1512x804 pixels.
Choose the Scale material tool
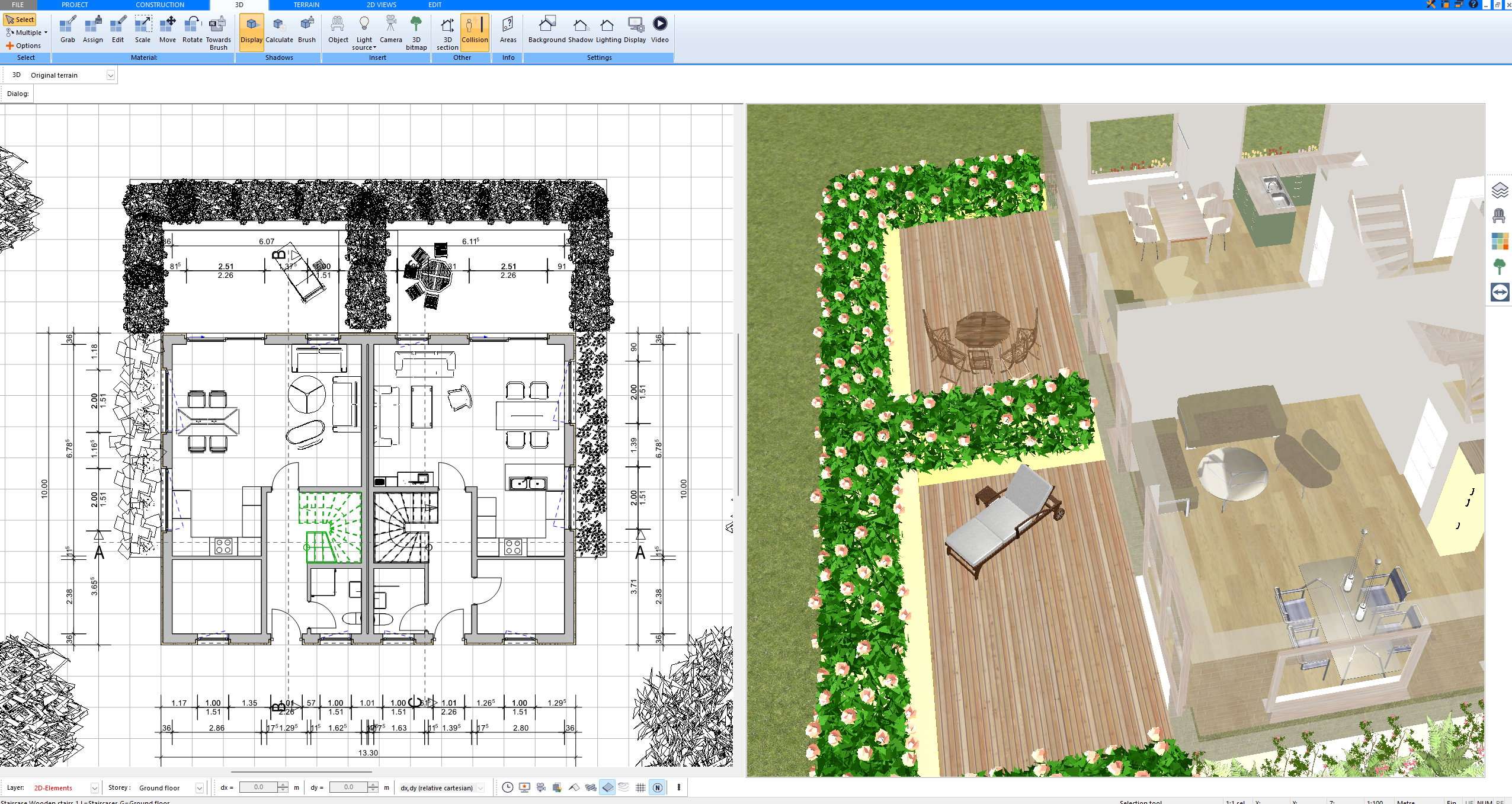(x=143, y=30)
